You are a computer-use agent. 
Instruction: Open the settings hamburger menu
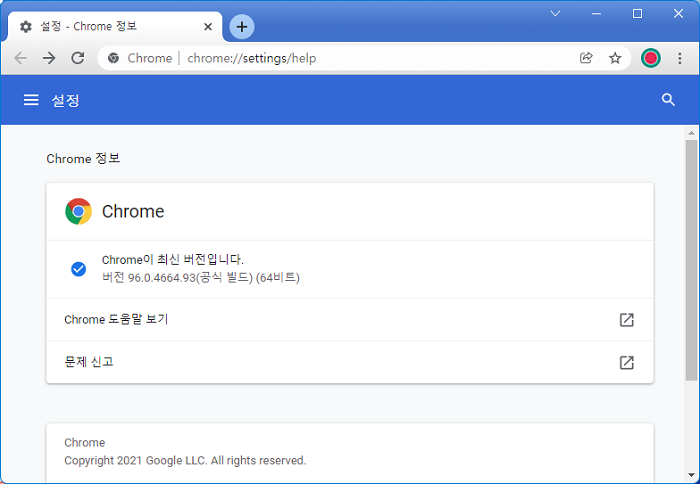(x=31, y=100)
